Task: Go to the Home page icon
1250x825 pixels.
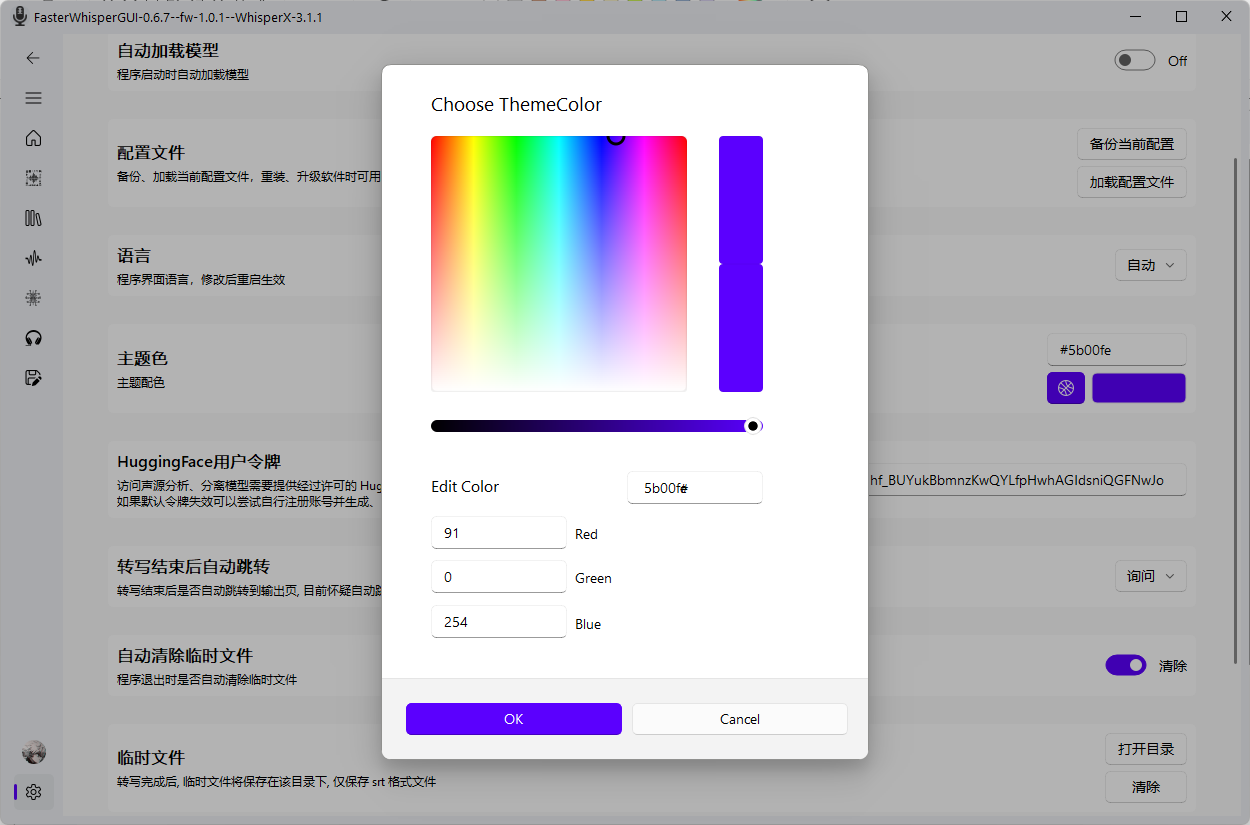Action: (x=33, y=138)
